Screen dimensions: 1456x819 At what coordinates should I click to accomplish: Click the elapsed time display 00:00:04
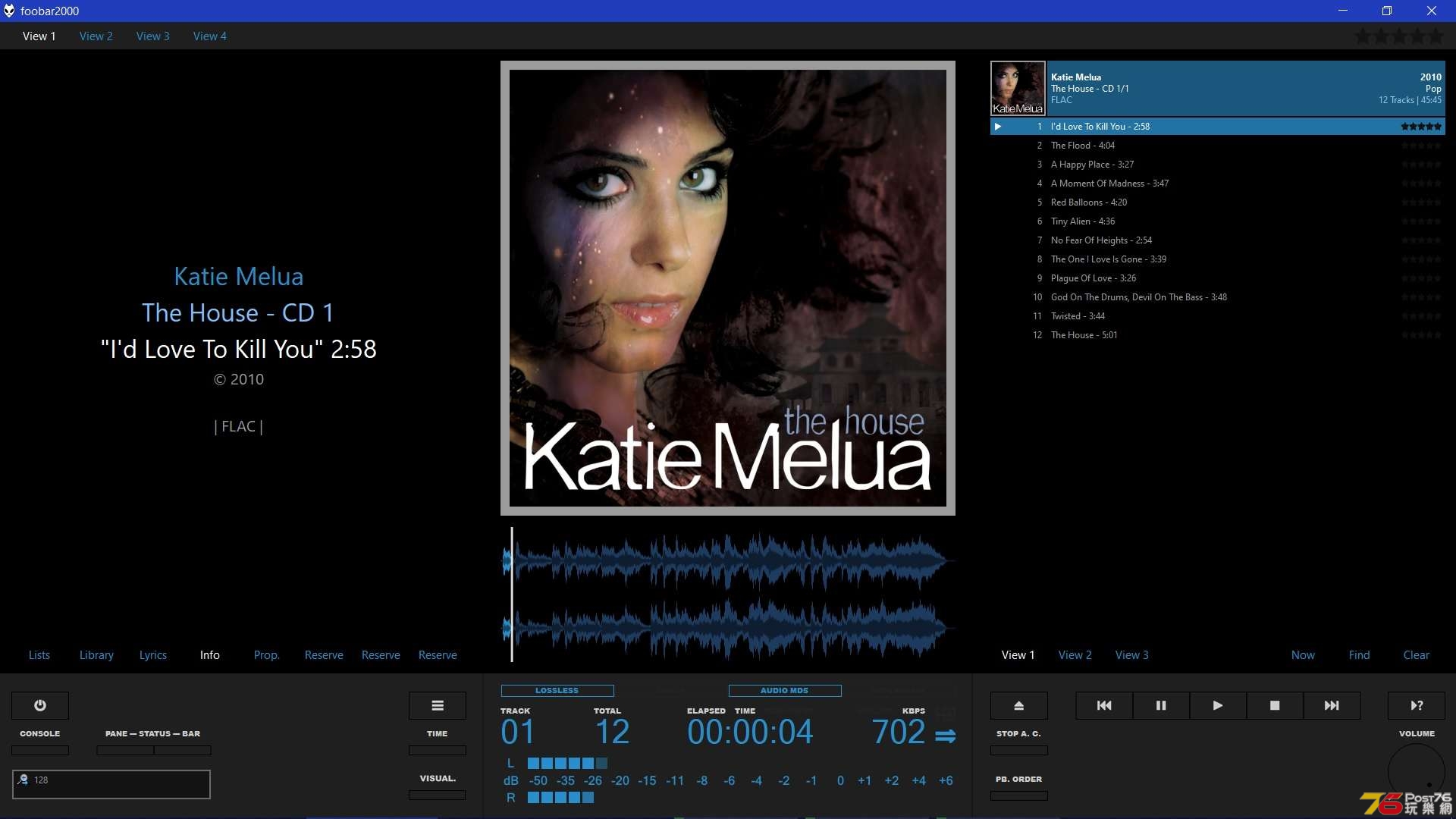750,732
